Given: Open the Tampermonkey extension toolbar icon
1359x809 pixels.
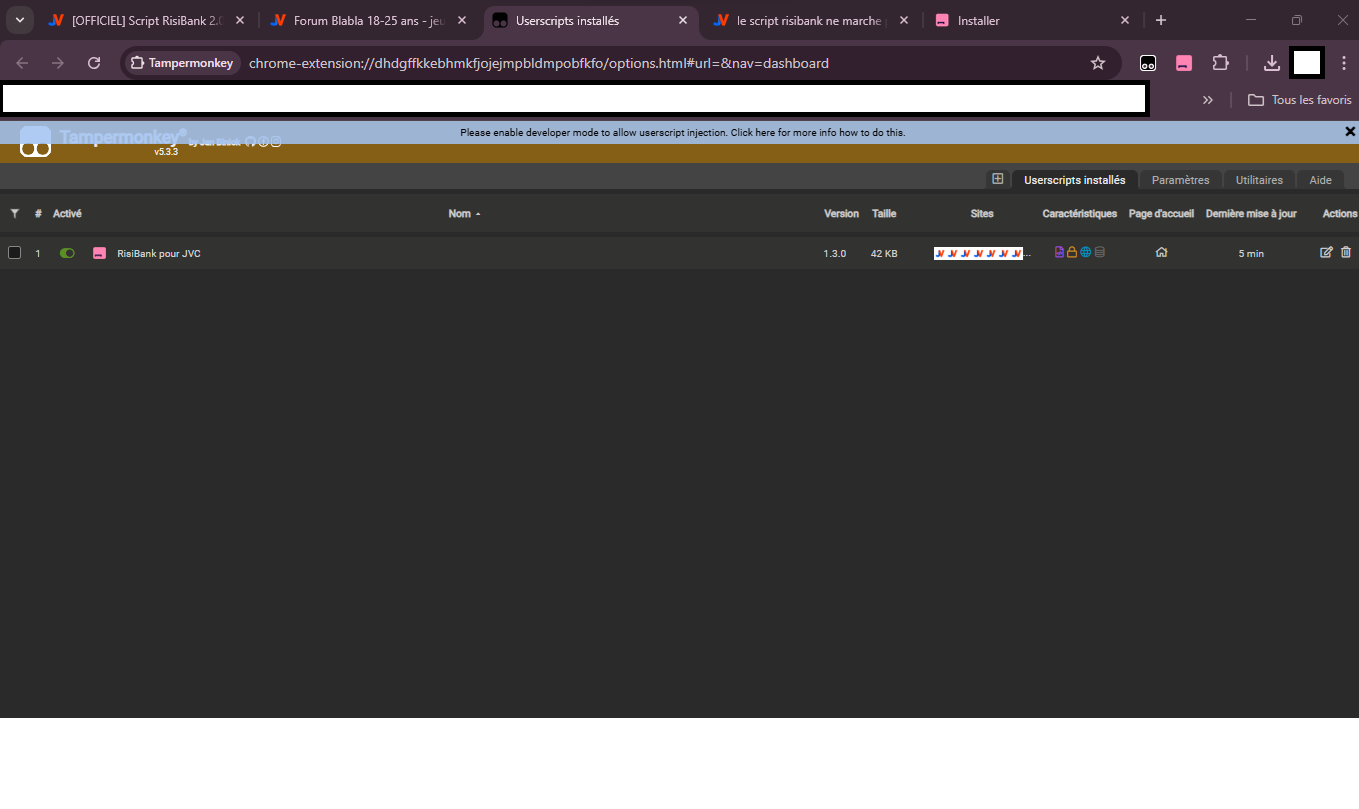Looking at the screenshot, I should pos(1148,63).
